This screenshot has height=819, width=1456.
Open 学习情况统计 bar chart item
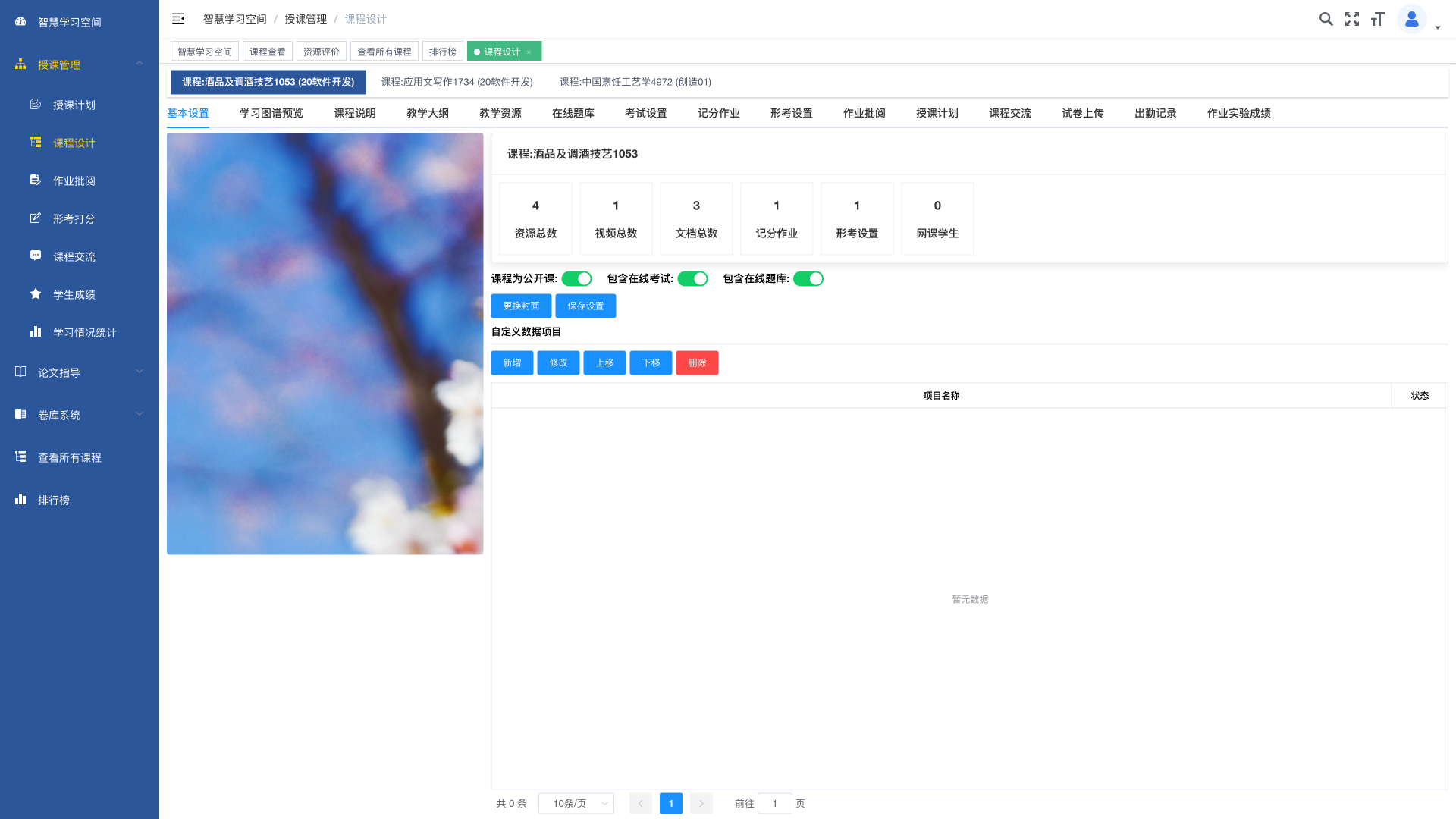[83, 332]
